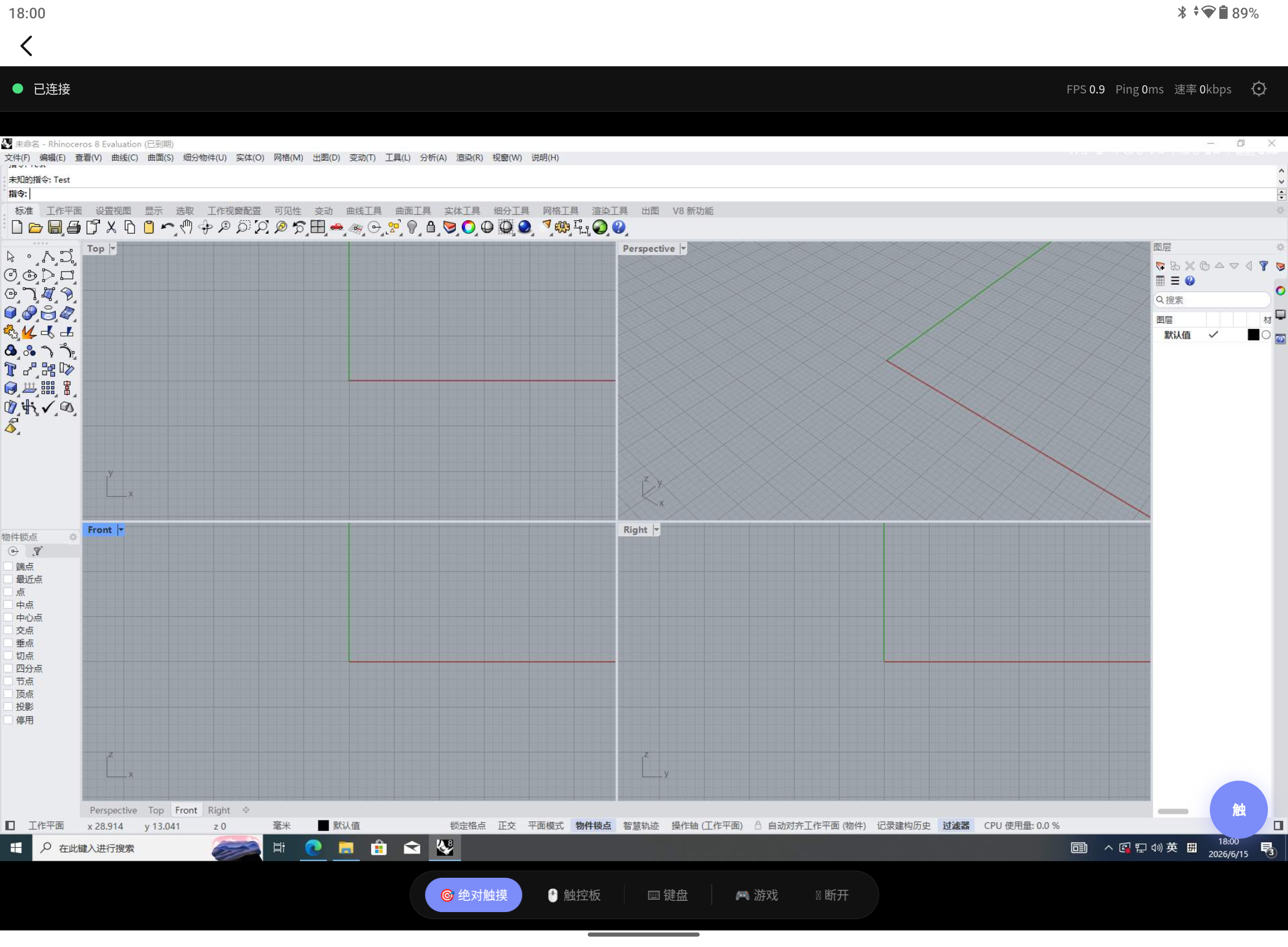Enable the 中点 object snap checkbox
This screenshot has width=1288, height=947.
[8, 604]
